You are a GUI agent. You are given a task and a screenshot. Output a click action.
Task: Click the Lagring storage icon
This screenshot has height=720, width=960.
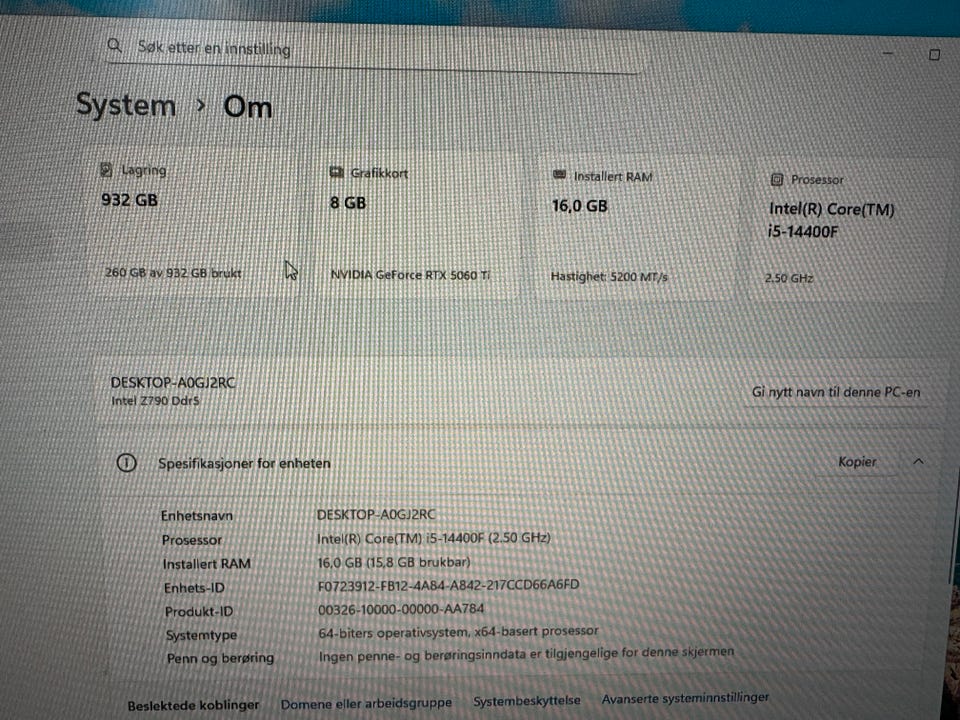107,170
